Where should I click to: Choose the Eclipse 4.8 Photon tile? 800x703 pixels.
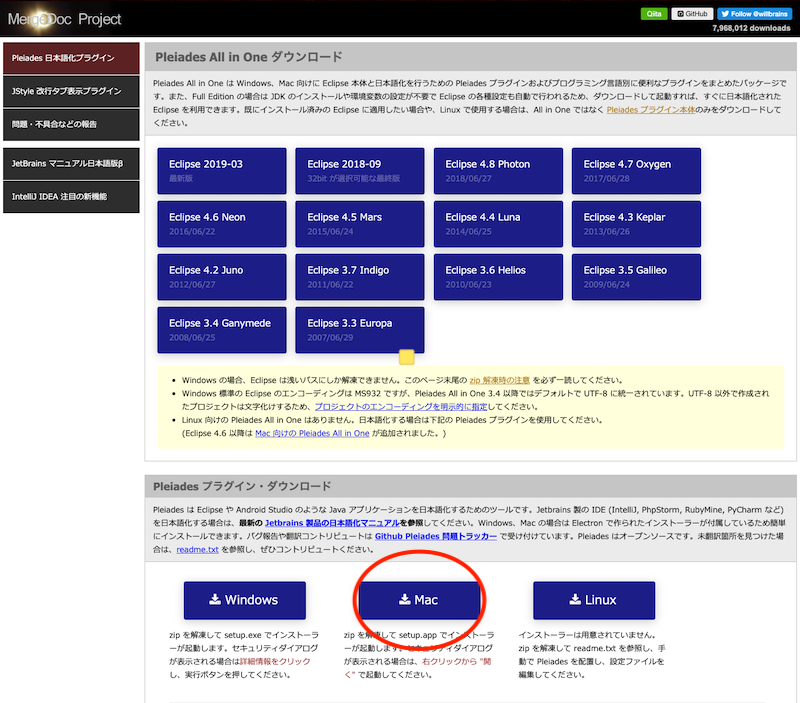(498, 171)
